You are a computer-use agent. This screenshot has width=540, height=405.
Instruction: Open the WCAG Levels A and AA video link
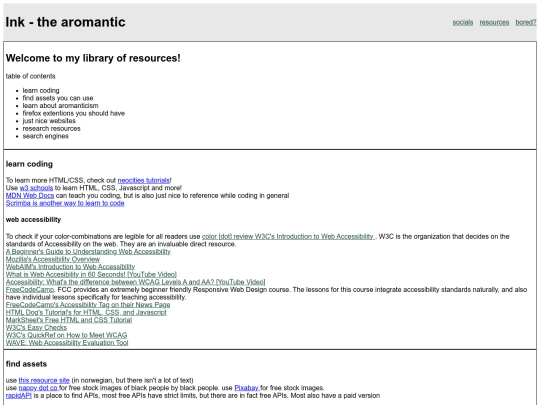[135, 282]
